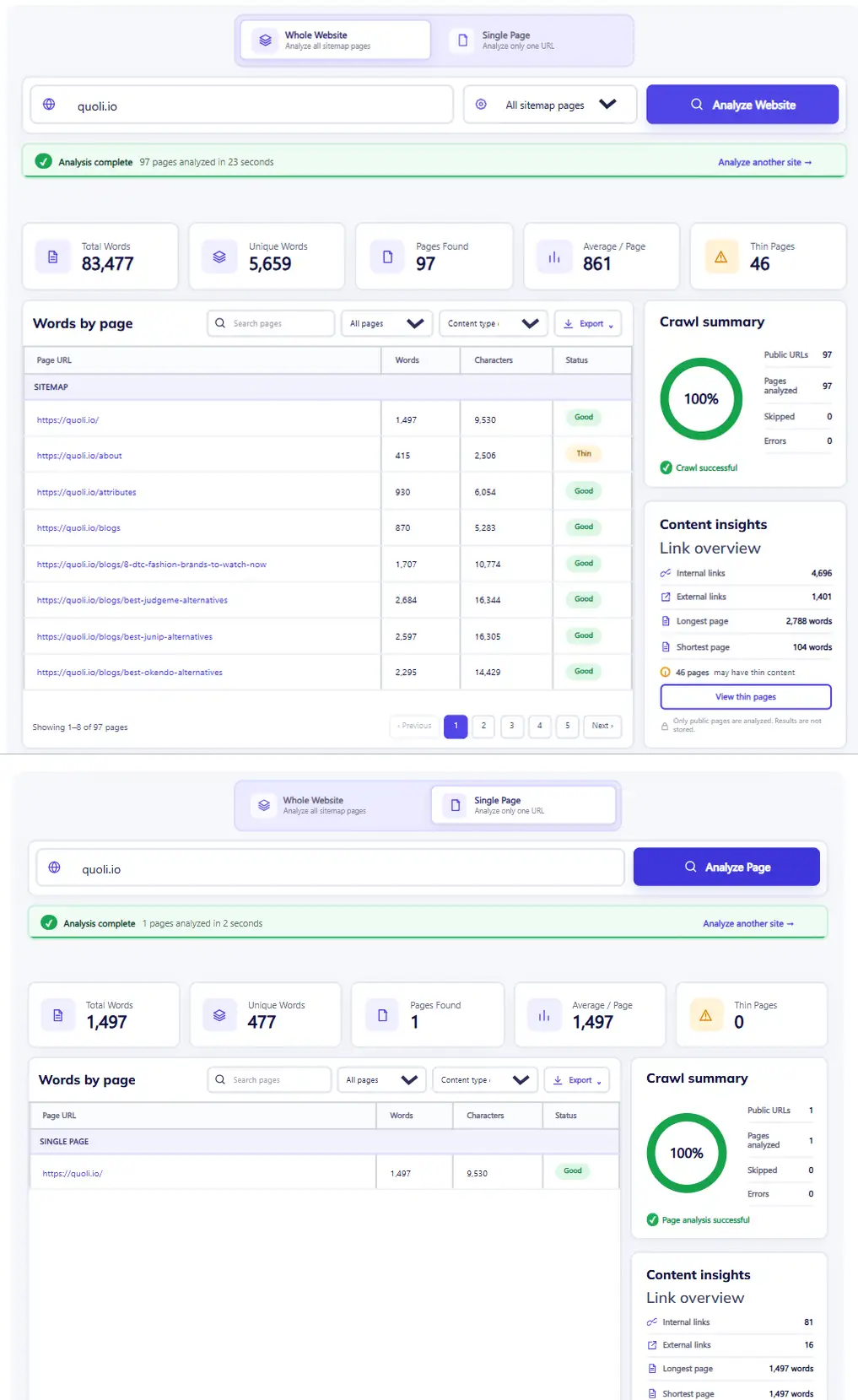Screen dimensions: 858x1400
Task: Open Export menu in lower Words by page
Action: coord(577,1080)
